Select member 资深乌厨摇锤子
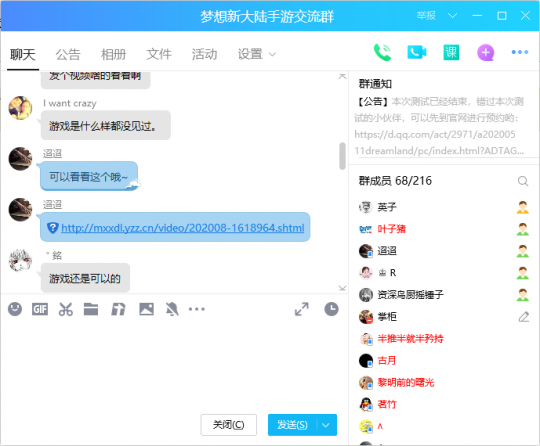 [444, 295]
